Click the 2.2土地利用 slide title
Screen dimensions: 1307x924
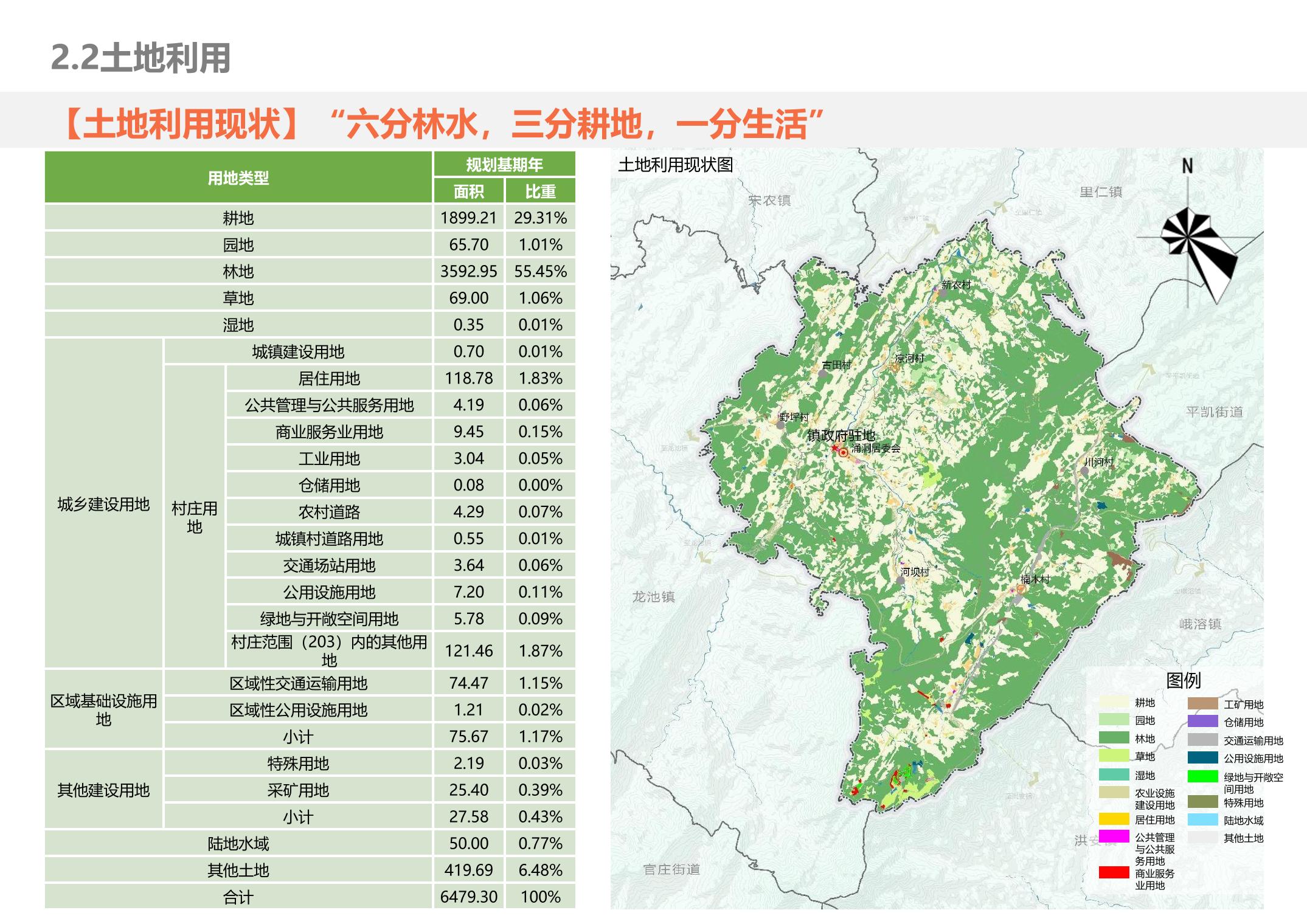coord(140,58)
